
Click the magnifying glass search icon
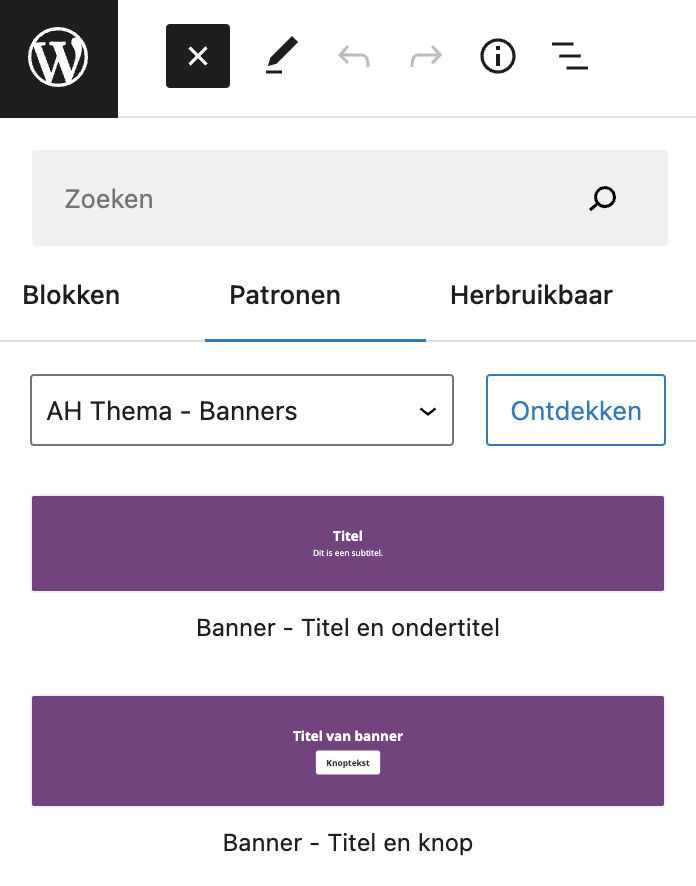[x=603, y=198]
